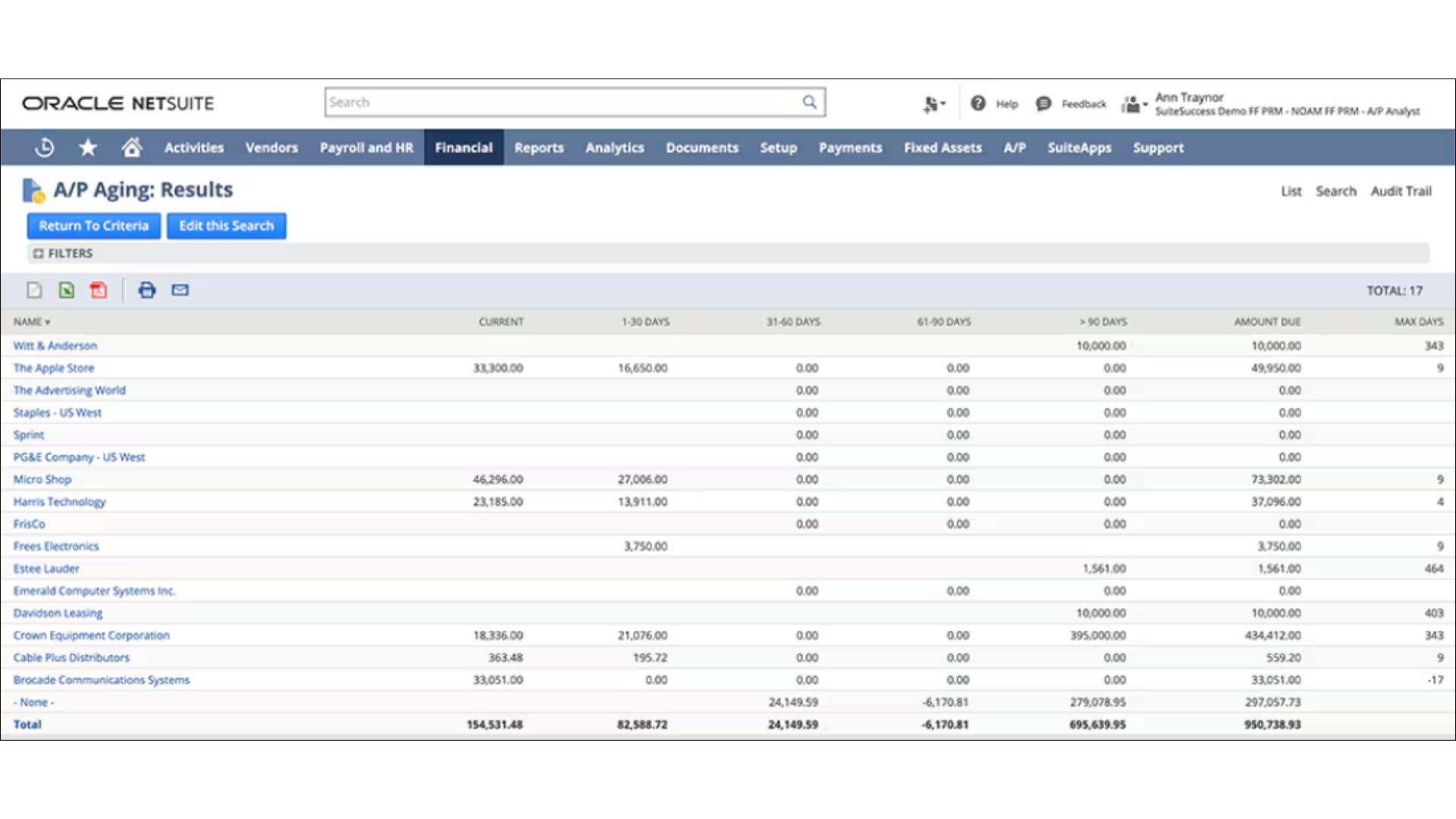Click the Feedback button in toolbar

[1073, 103]
